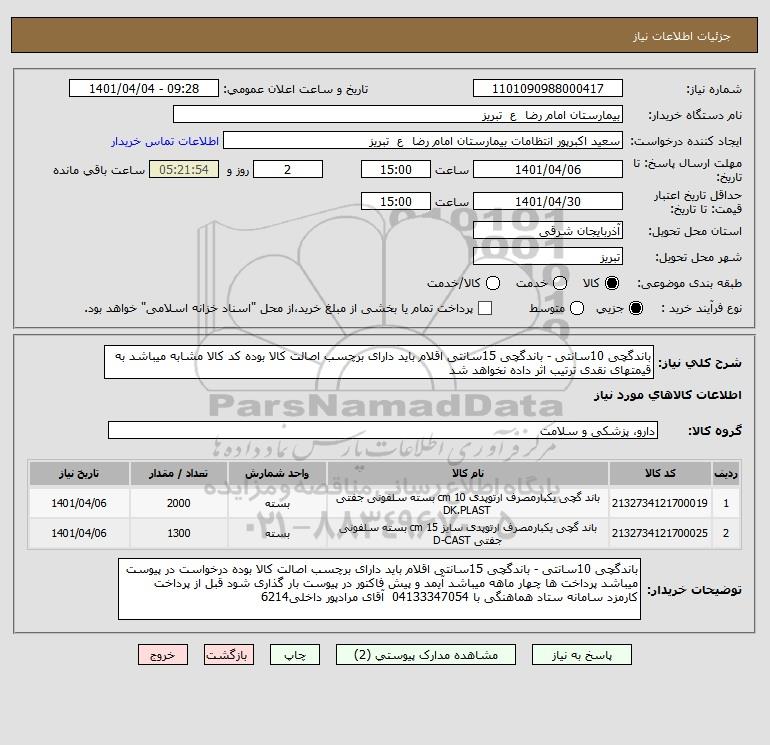This screenshot has width=770, height=745.
Task: Click the واحد شمارش column header
Action: tap(277, 473)
